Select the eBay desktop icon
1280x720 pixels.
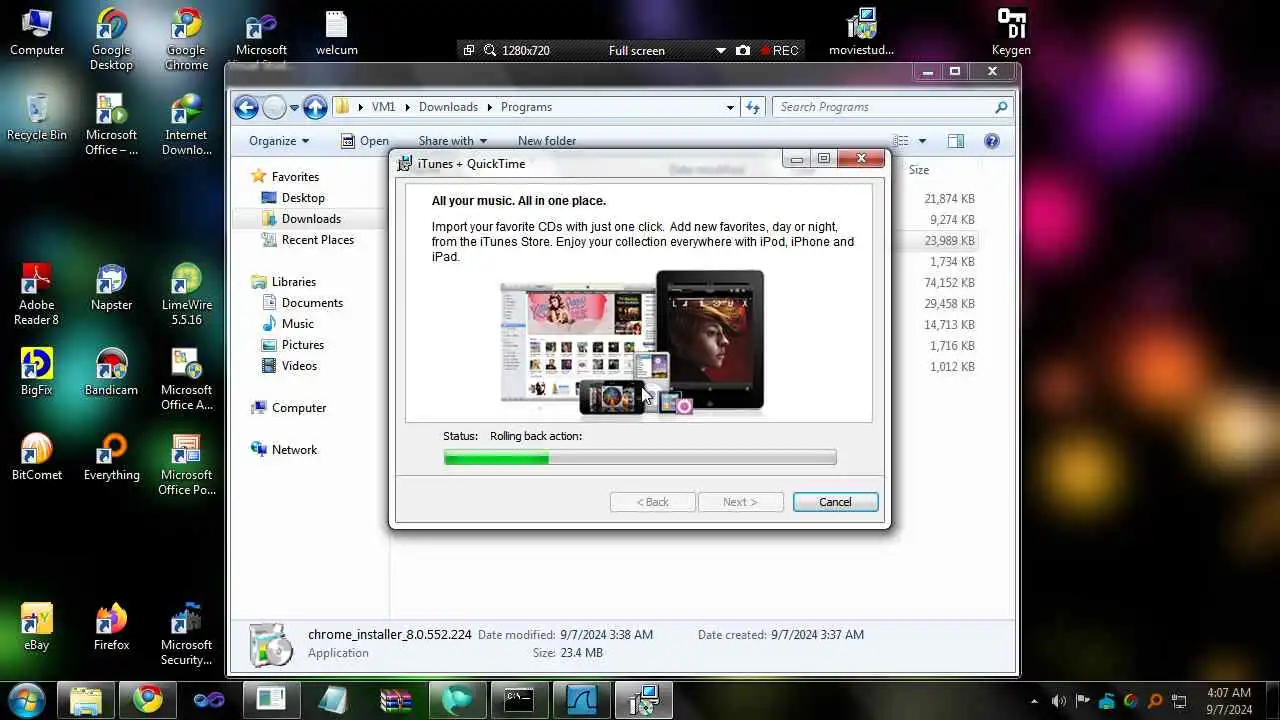(x=37, y=627)
